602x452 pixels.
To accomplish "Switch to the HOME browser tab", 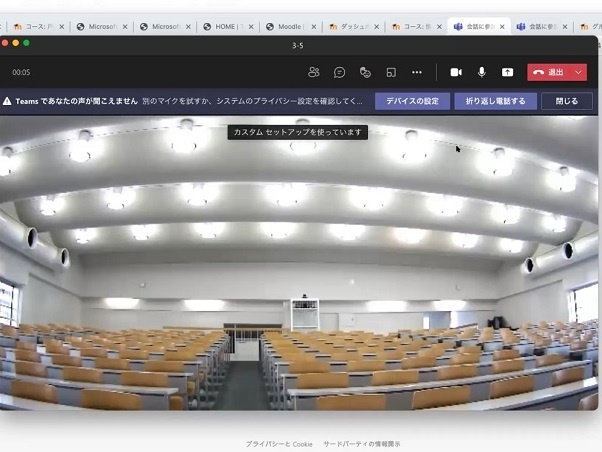I will (x=225, y=26).
